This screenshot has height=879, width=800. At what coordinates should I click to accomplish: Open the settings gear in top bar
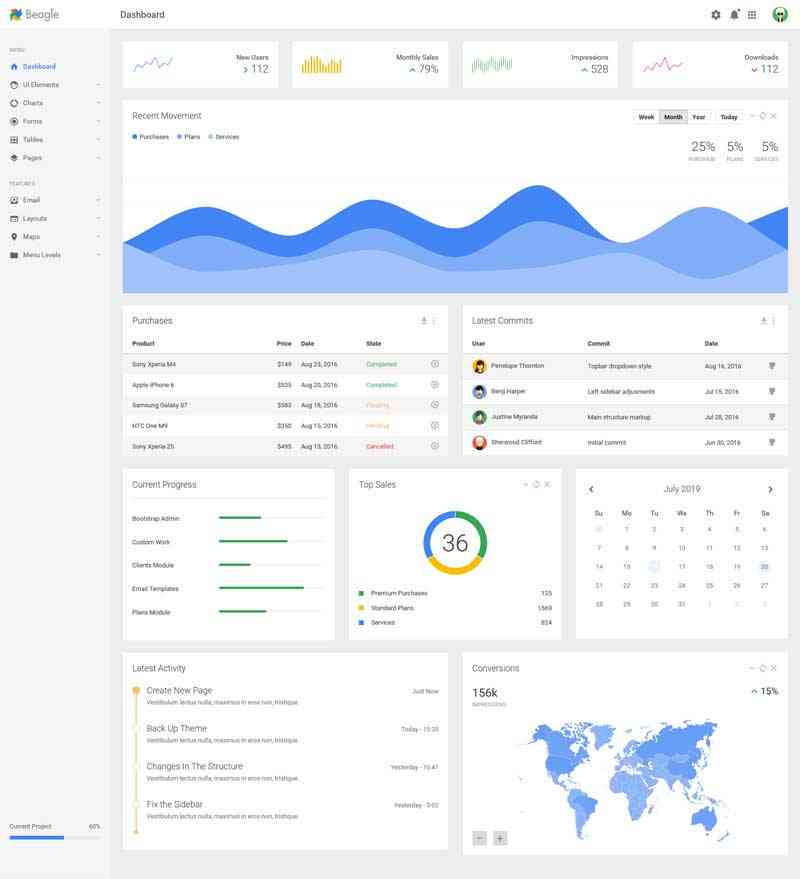click(x=715, y=15)
